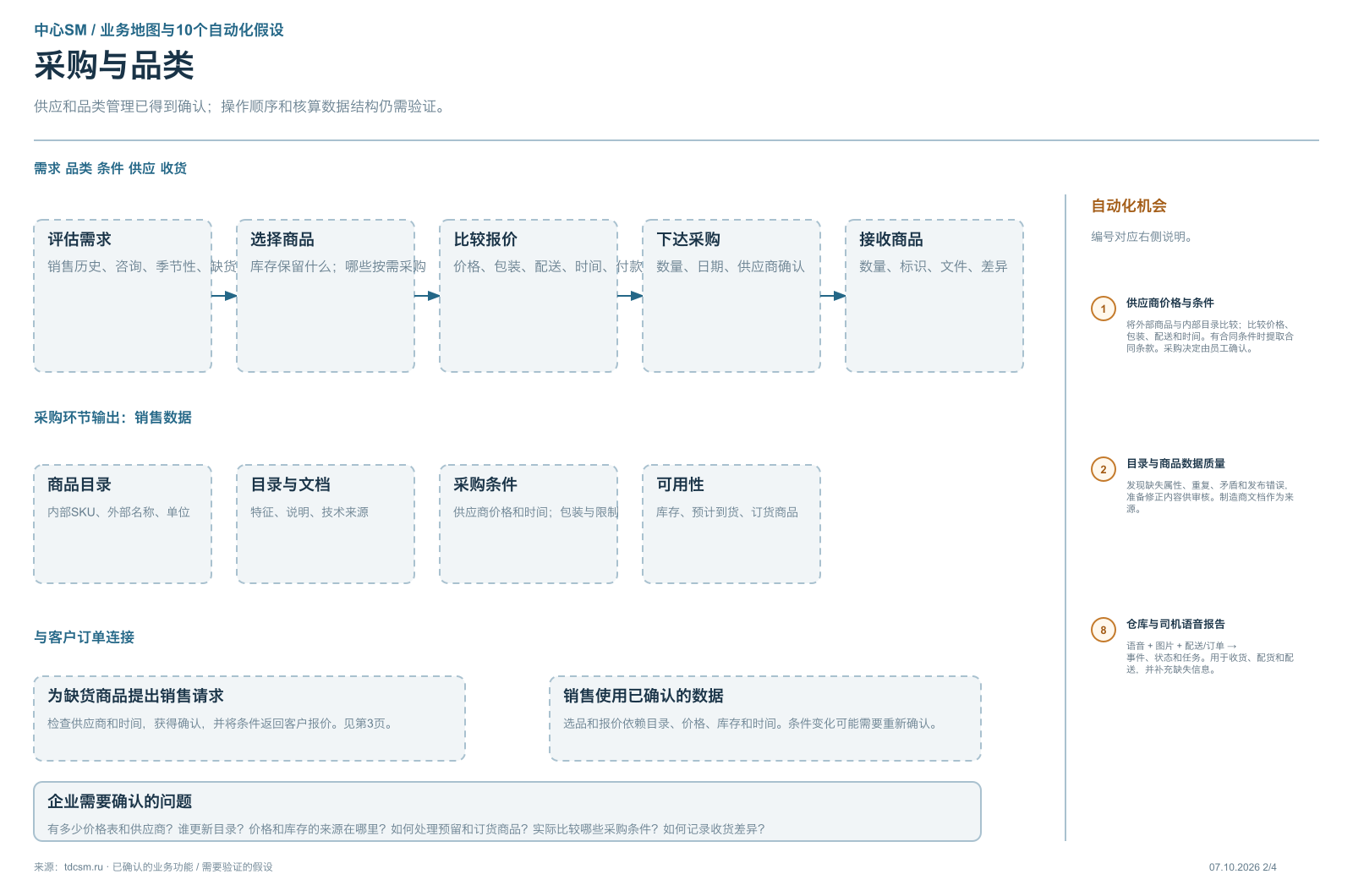
Task: Click the text 数量、标识、文件、差异
Action: [x=934, y=266]
